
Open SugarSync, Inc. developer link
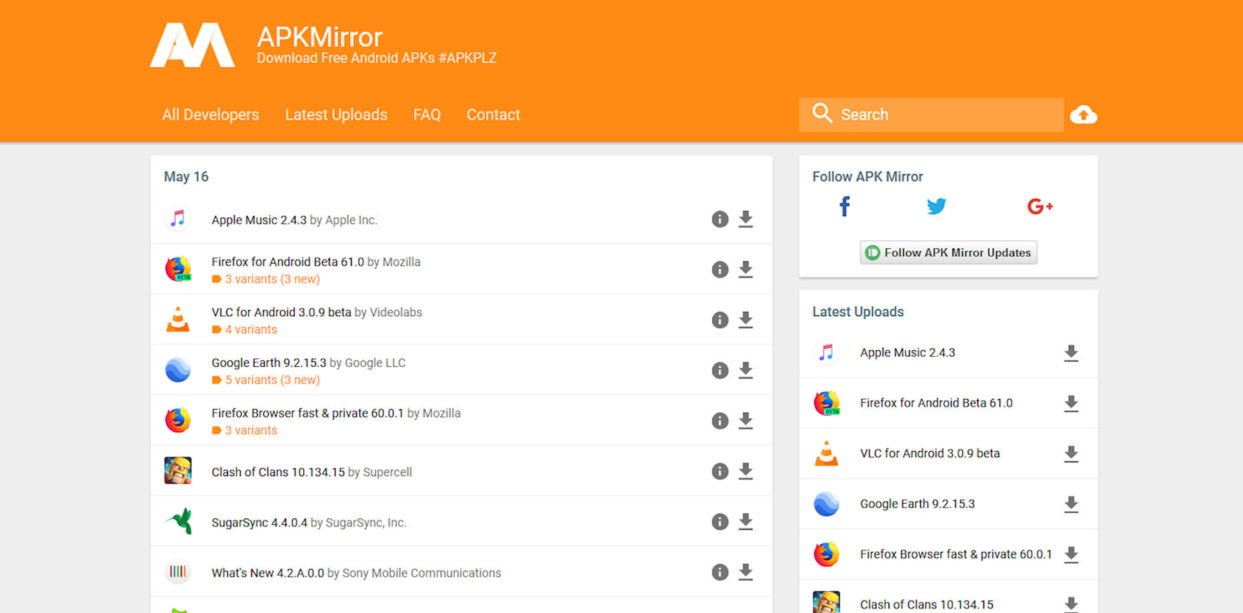tap(366, 523)
